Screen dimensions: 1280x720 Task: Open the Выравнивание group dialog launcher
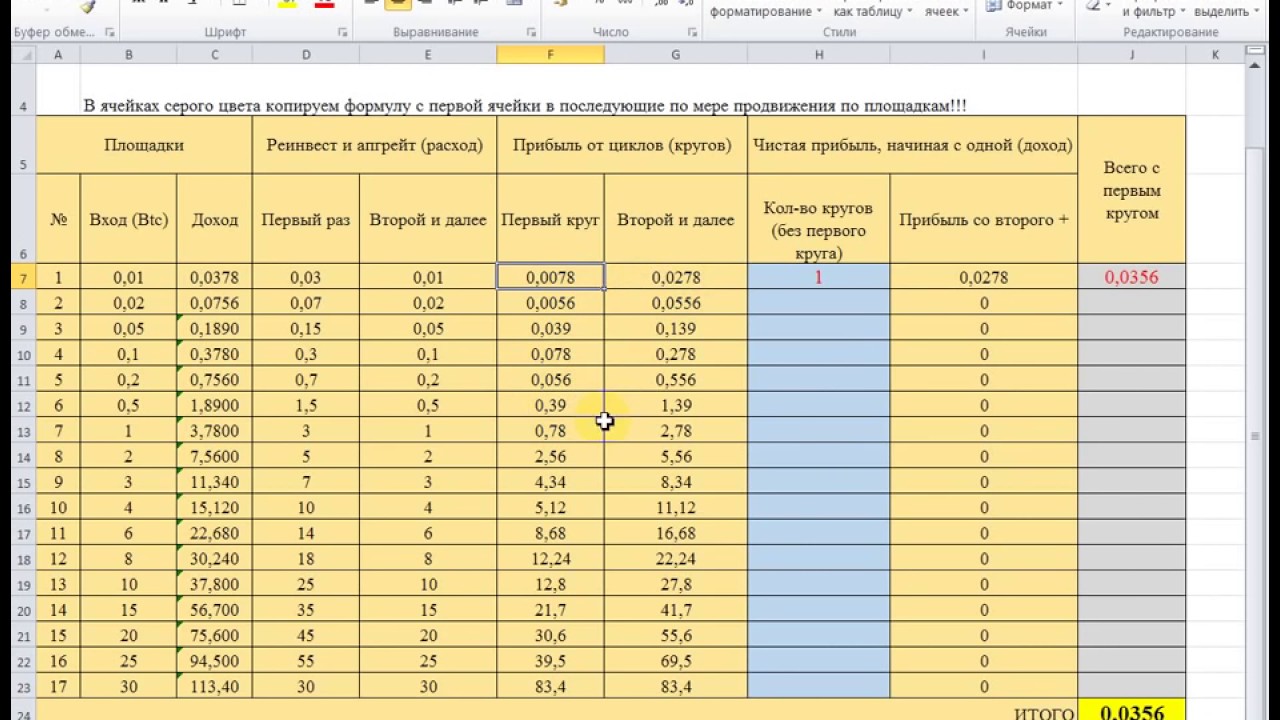tap(533, 33)
